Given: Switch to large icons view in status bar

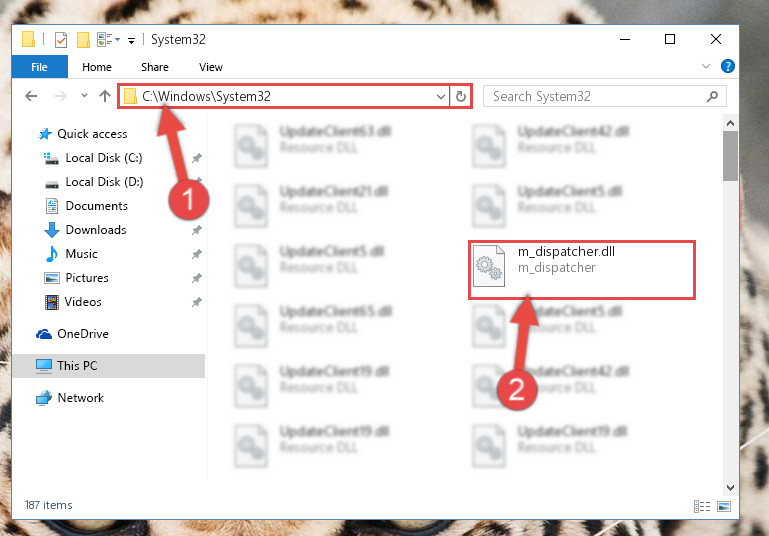Looking at the screenshot, I should pyautogui.click(x=724, y=506).
